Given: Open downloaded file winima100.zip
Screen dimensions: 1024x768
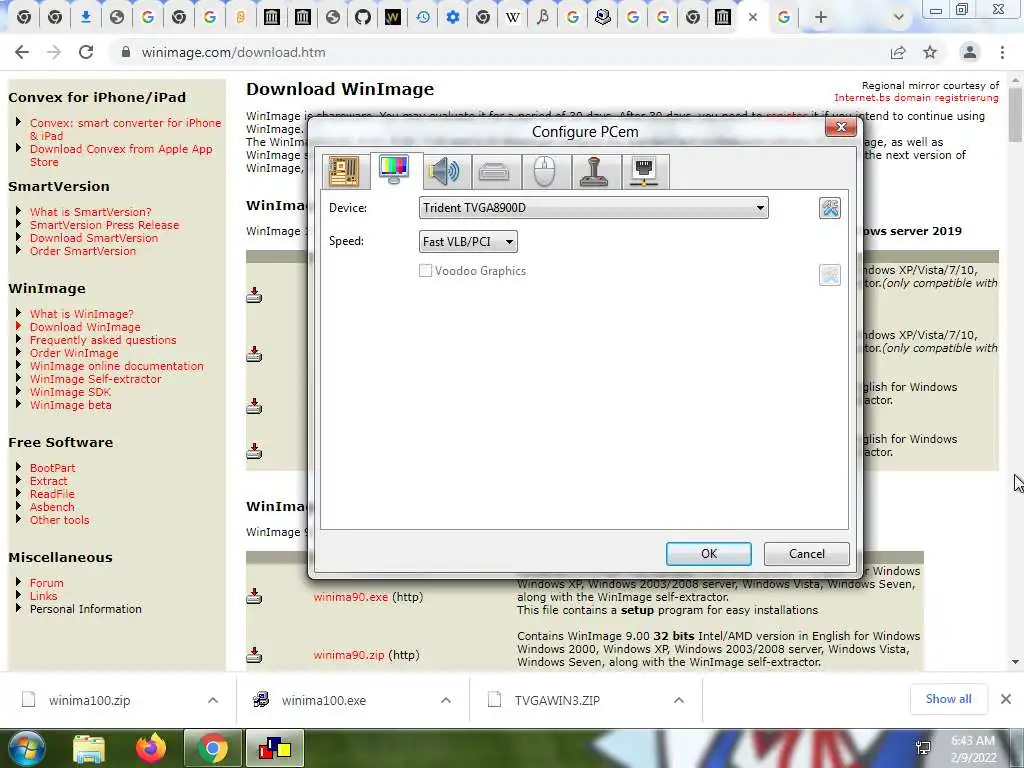Looking at the screenshot, I should [x=89, y=700].
